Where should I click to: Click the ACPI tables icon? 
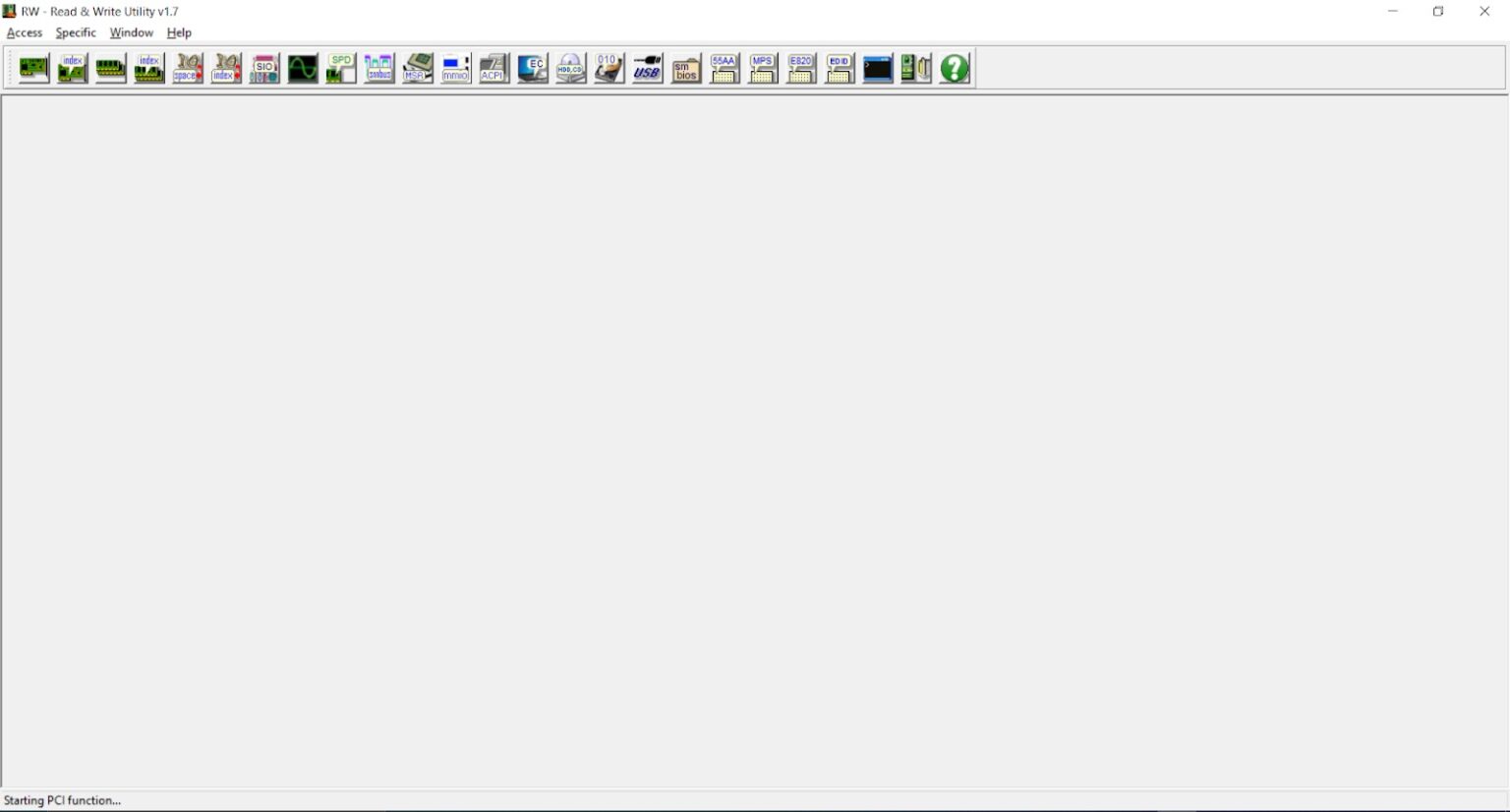click(494, 69)
